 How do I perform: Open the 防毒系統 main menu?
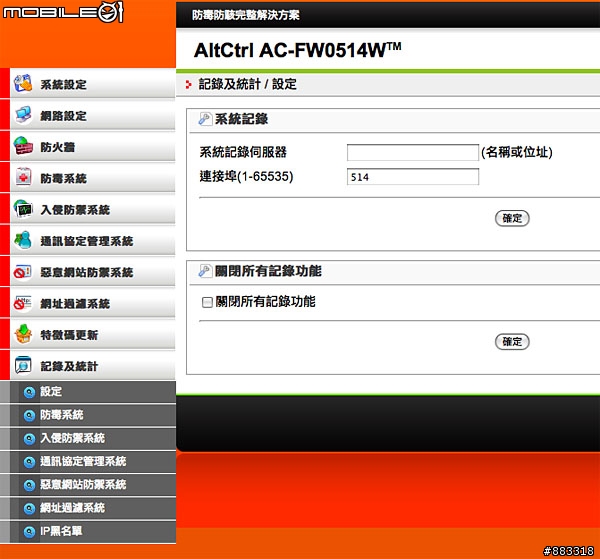point(93,178)
